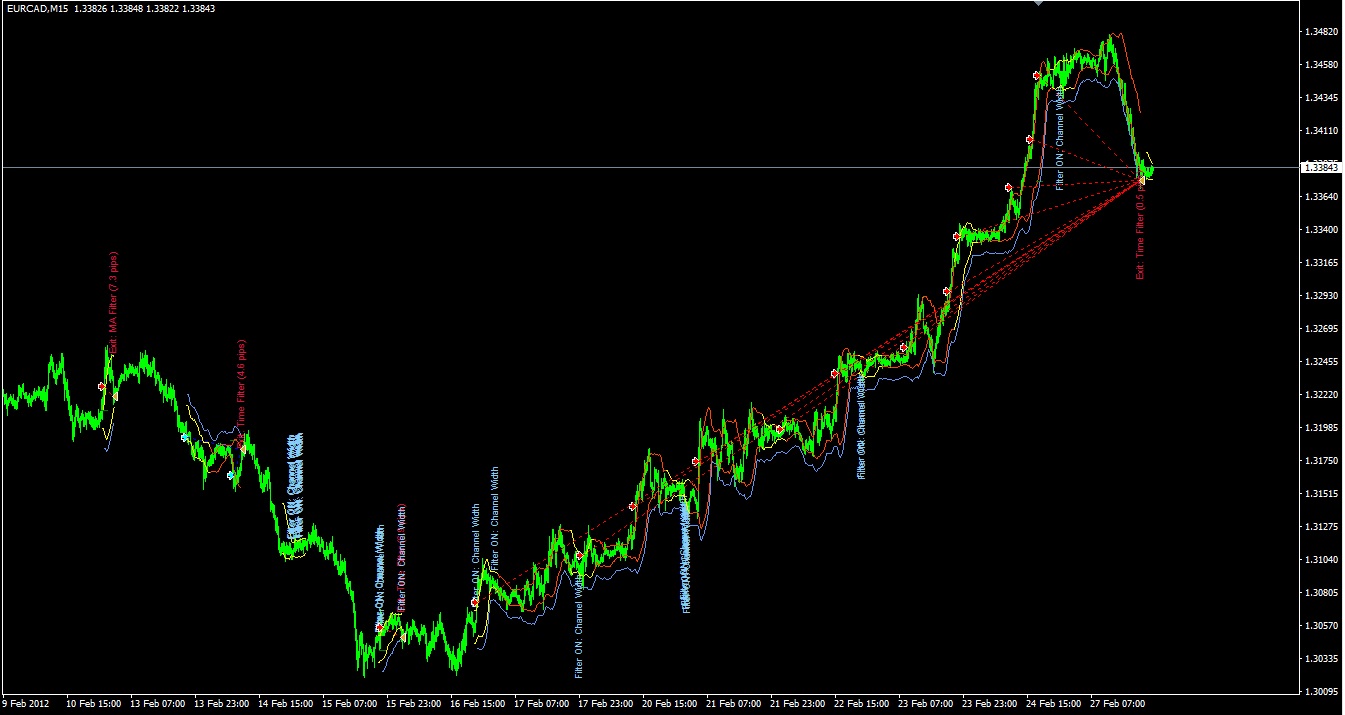Click the 1.32695 price scale label

(1322, 329)
